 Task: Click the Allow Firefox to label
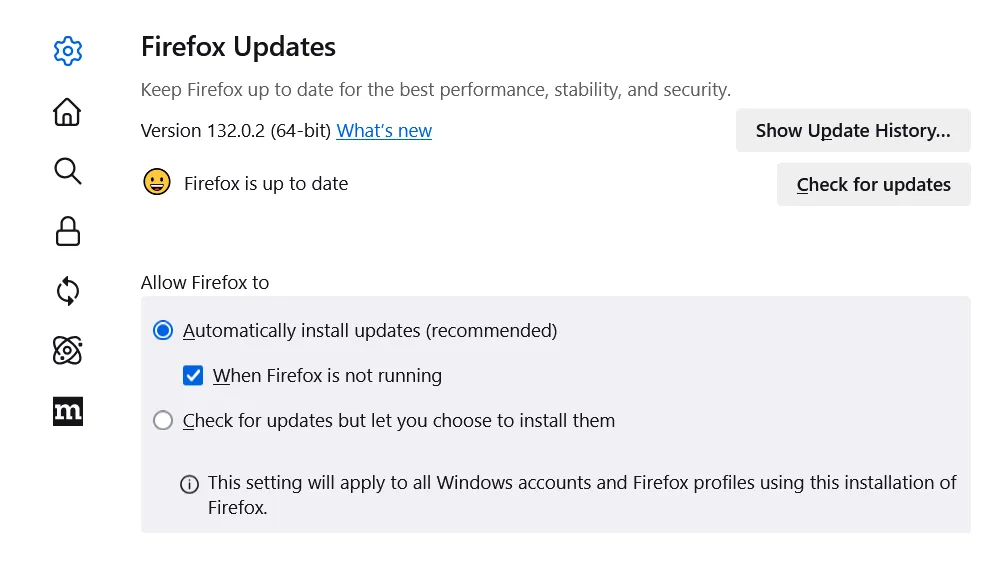tap(205, 283)
